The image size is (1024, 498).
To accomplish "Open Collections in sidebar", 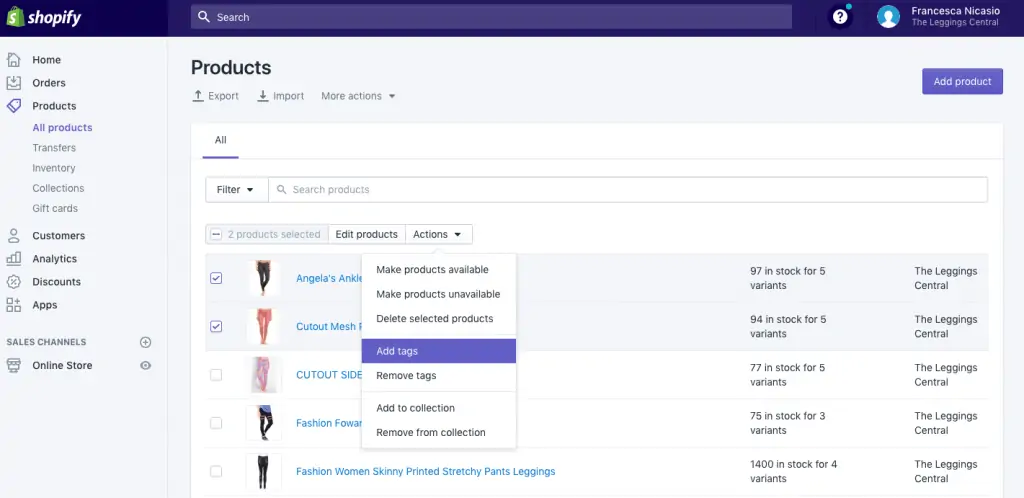I will 58,189.
